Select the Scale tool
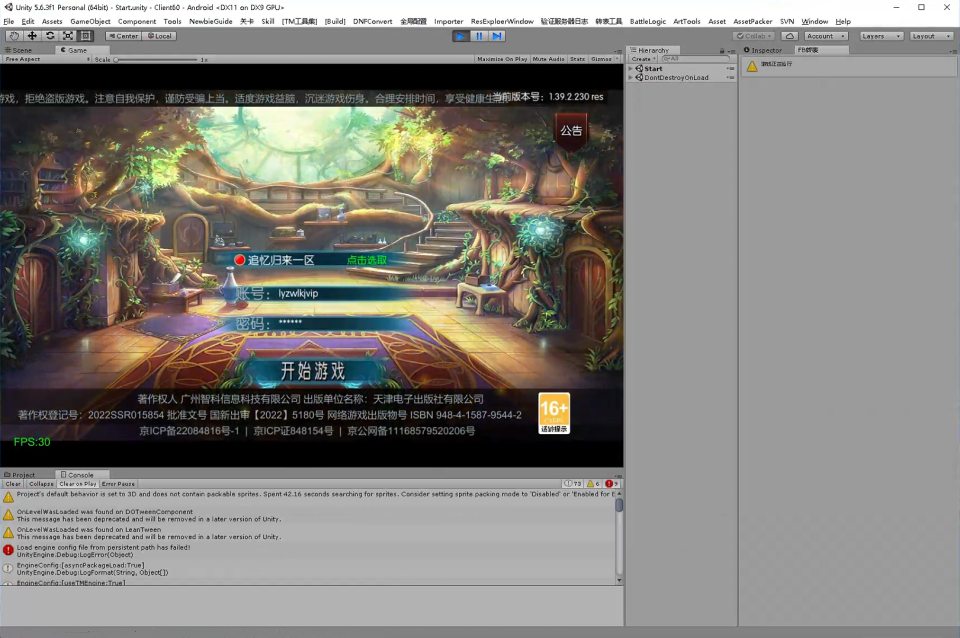This screenshot has height=638, width=960. (68, 36)
